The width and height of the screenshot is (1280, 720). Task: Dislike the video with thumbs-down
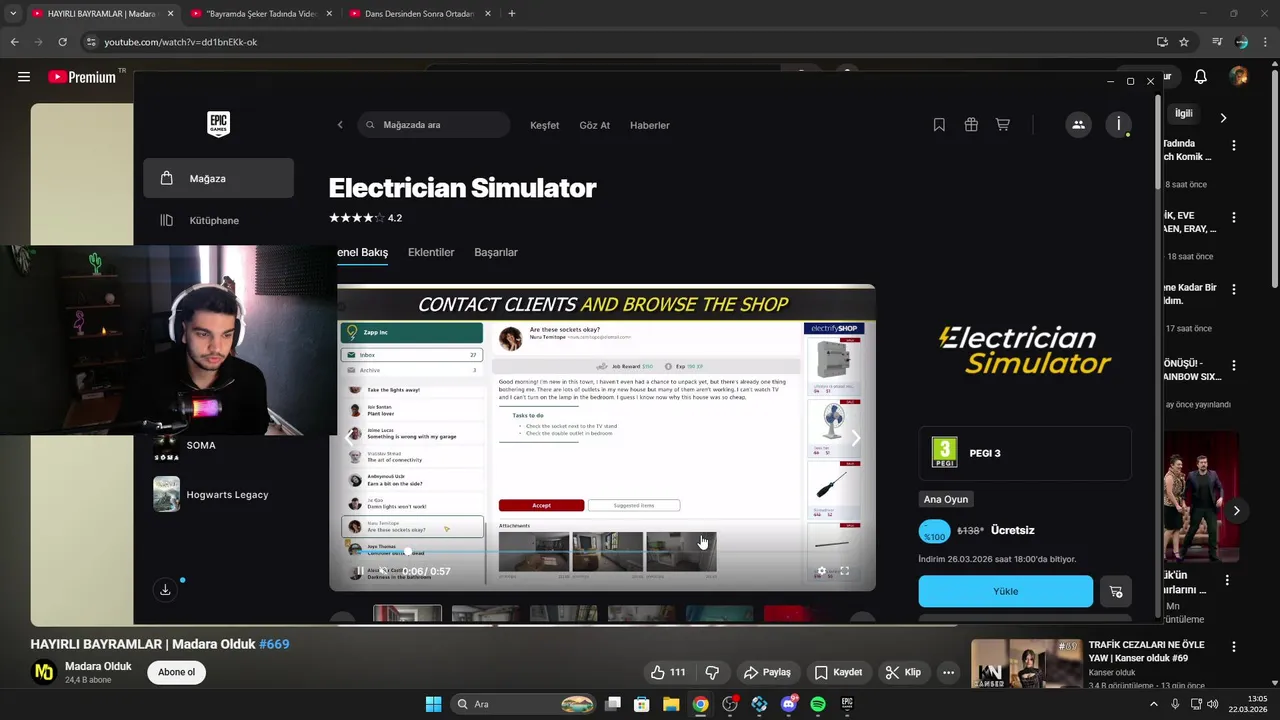click(713, 672)
